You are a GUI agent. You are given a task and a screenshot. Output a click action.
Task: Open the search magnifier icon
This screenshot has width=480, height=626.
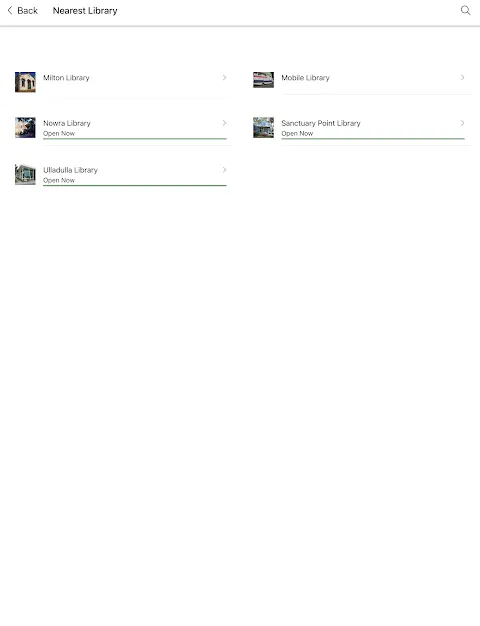(465, 10)
